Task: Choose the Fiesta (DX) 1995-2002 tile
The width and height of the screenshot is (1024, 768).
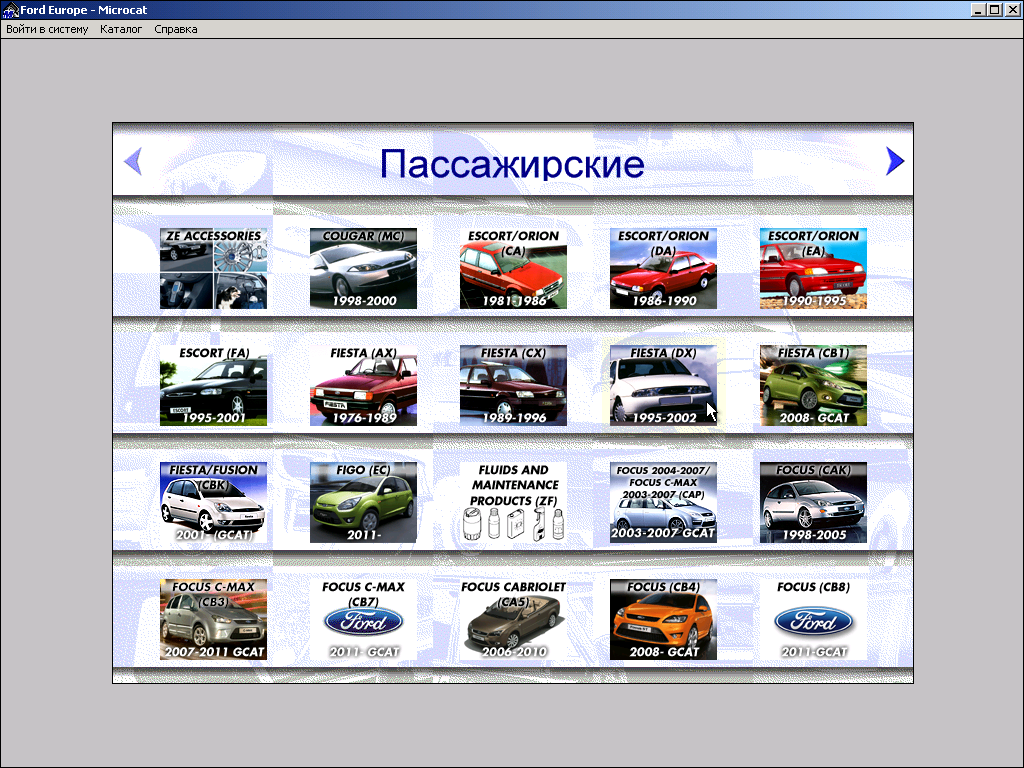Action: click(x=663, y=386)
